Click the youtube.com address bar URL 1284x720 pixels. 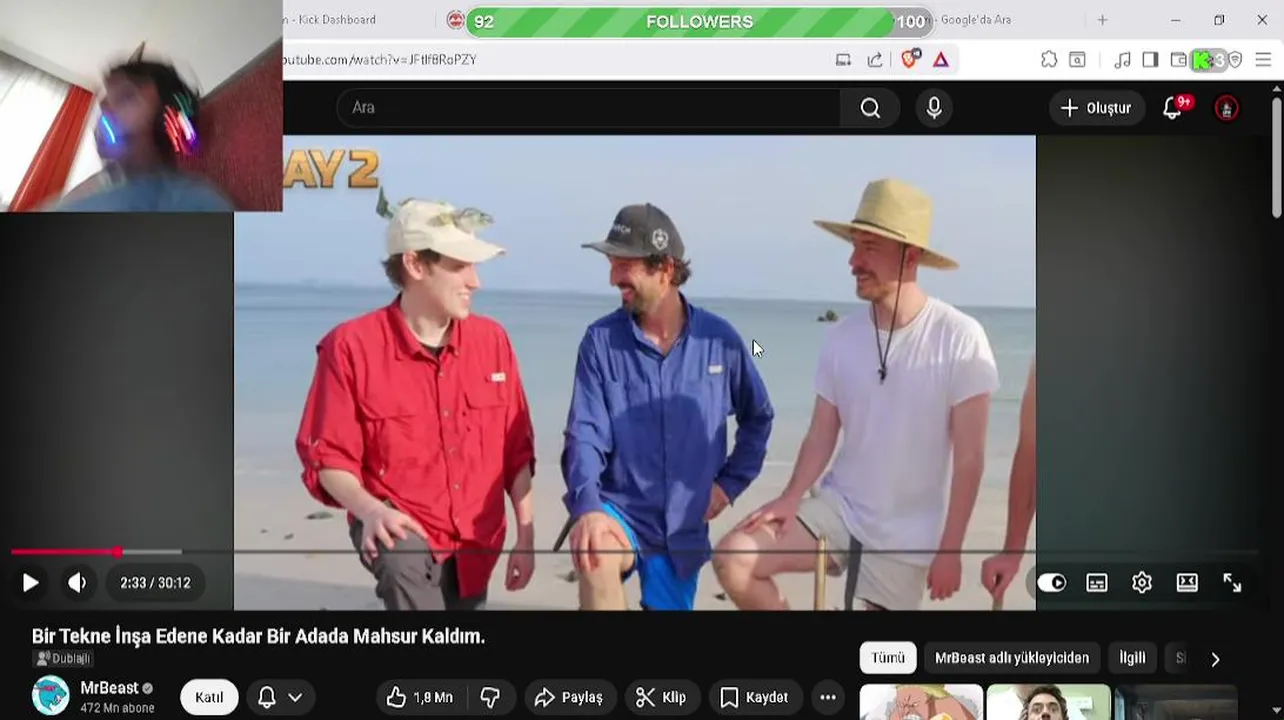(x=380, y=60)
